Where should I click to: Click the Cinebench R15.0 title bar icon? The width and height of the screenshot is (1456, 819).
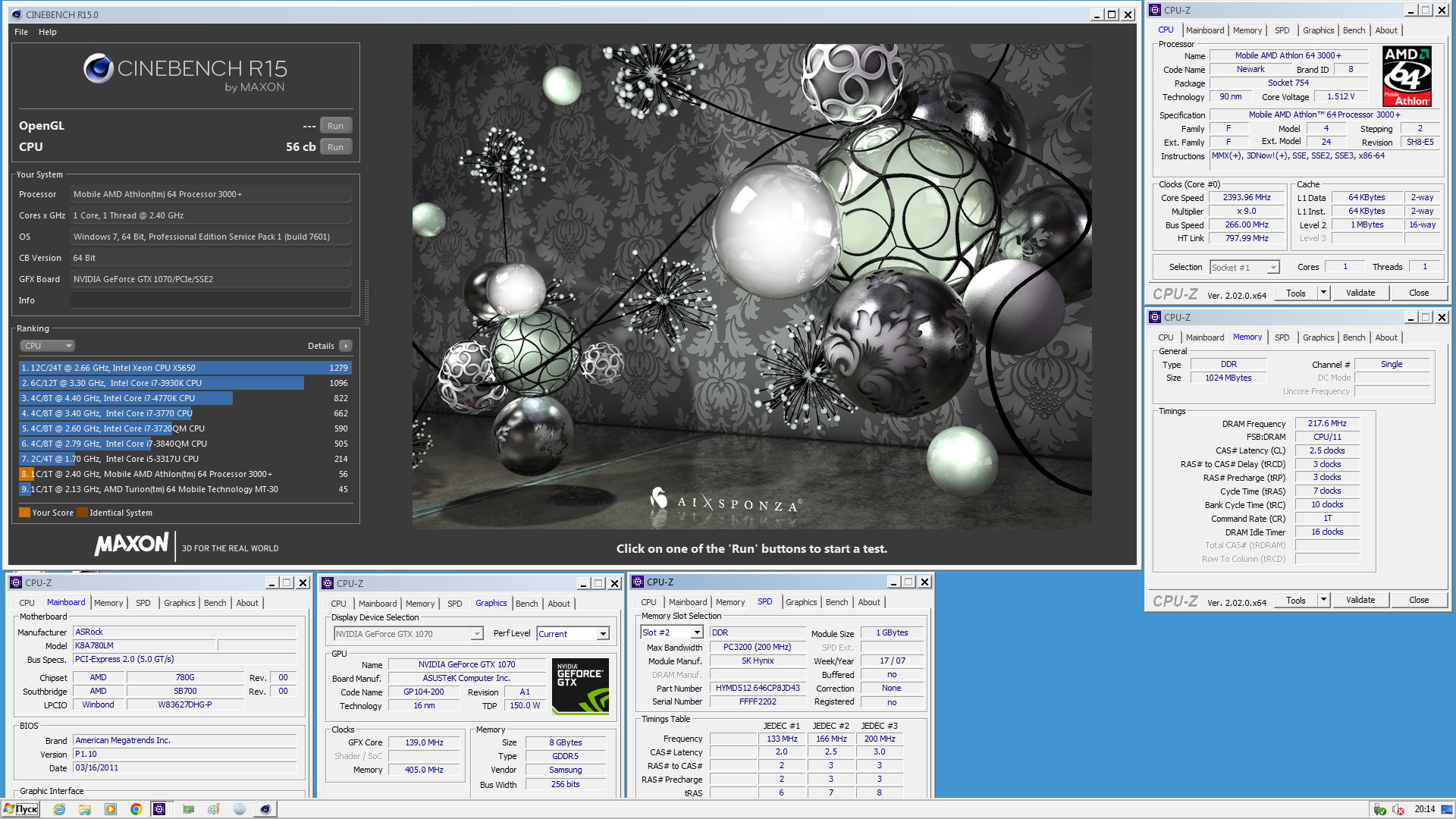click(x=17, y=14)
